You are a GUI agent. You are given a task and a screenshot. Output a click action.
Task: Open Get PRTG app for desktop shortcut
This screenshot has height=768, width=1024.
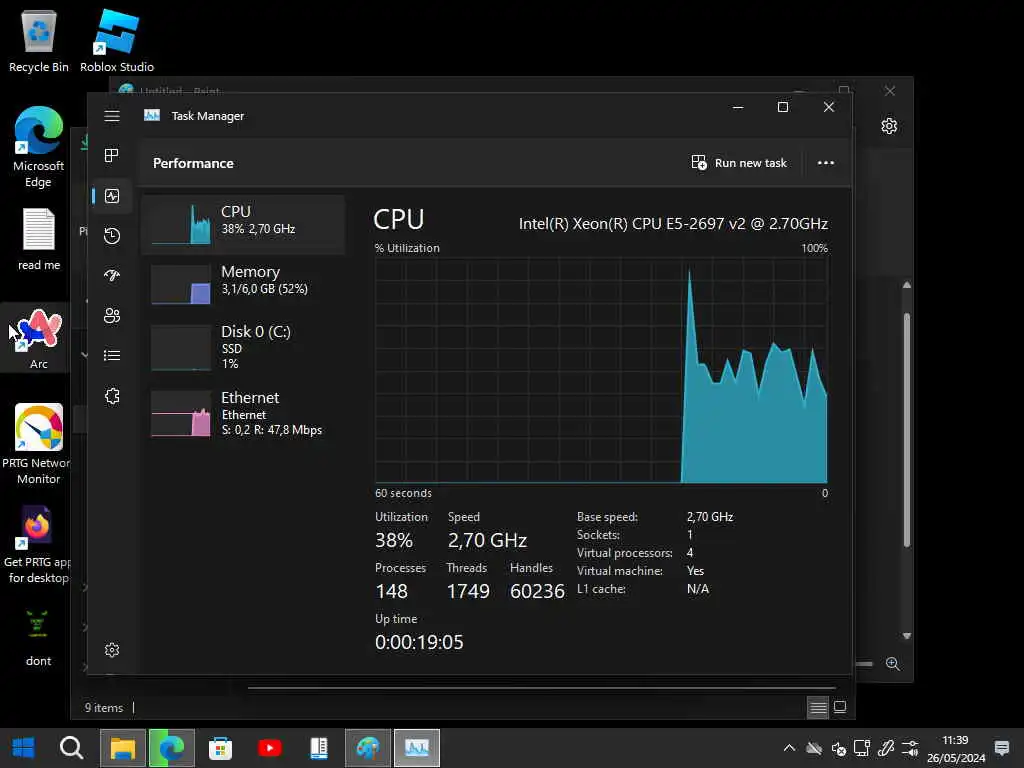point(39,545)
